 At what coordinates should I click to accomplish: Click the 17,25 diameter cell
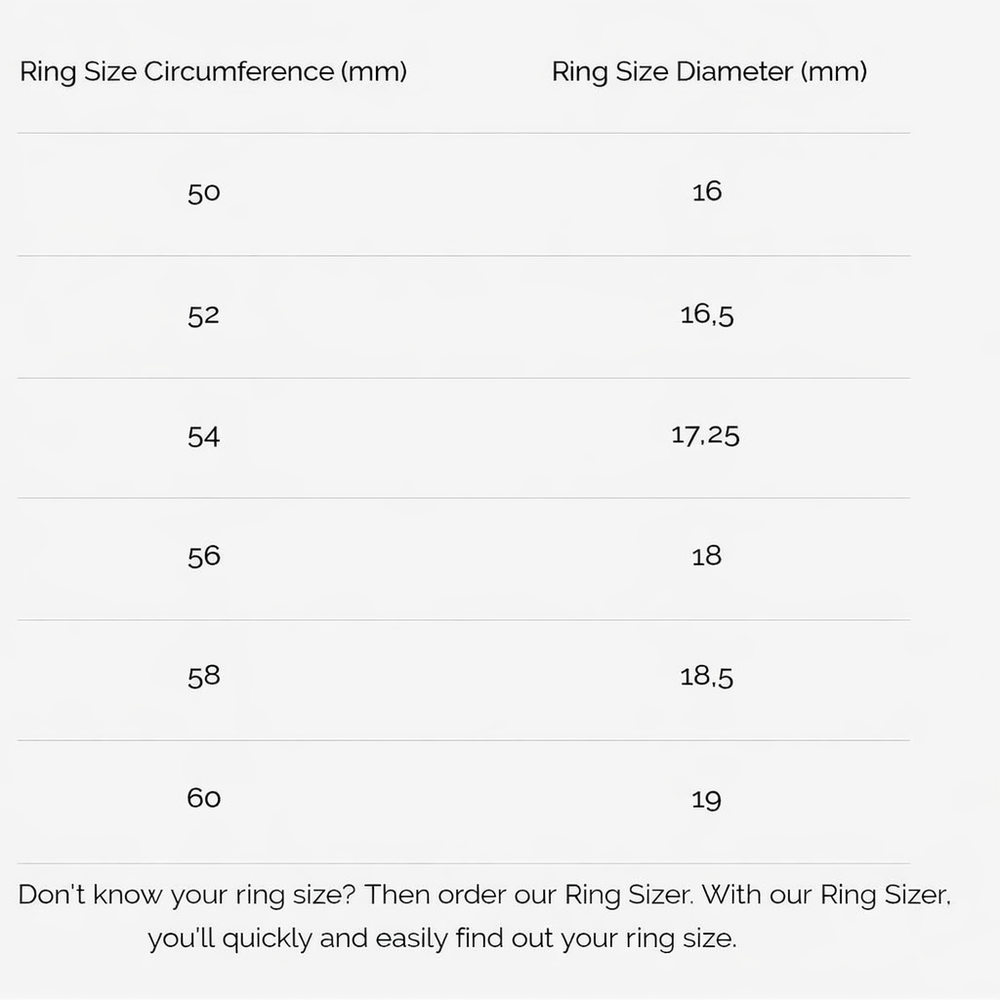pyautogui.click(x=706, y=435)
